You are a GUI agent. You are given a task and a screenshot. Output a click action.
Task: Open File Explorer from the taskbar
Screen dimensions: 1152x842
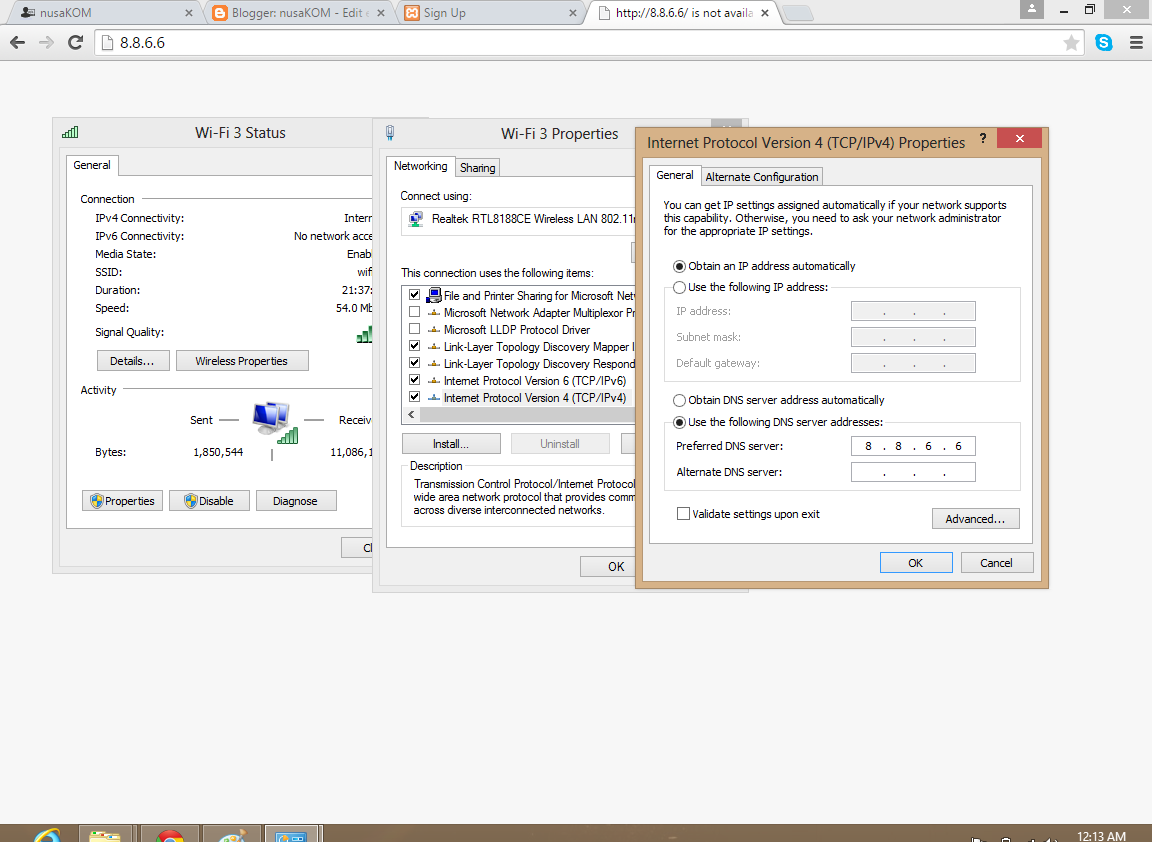tap(104, 835)
